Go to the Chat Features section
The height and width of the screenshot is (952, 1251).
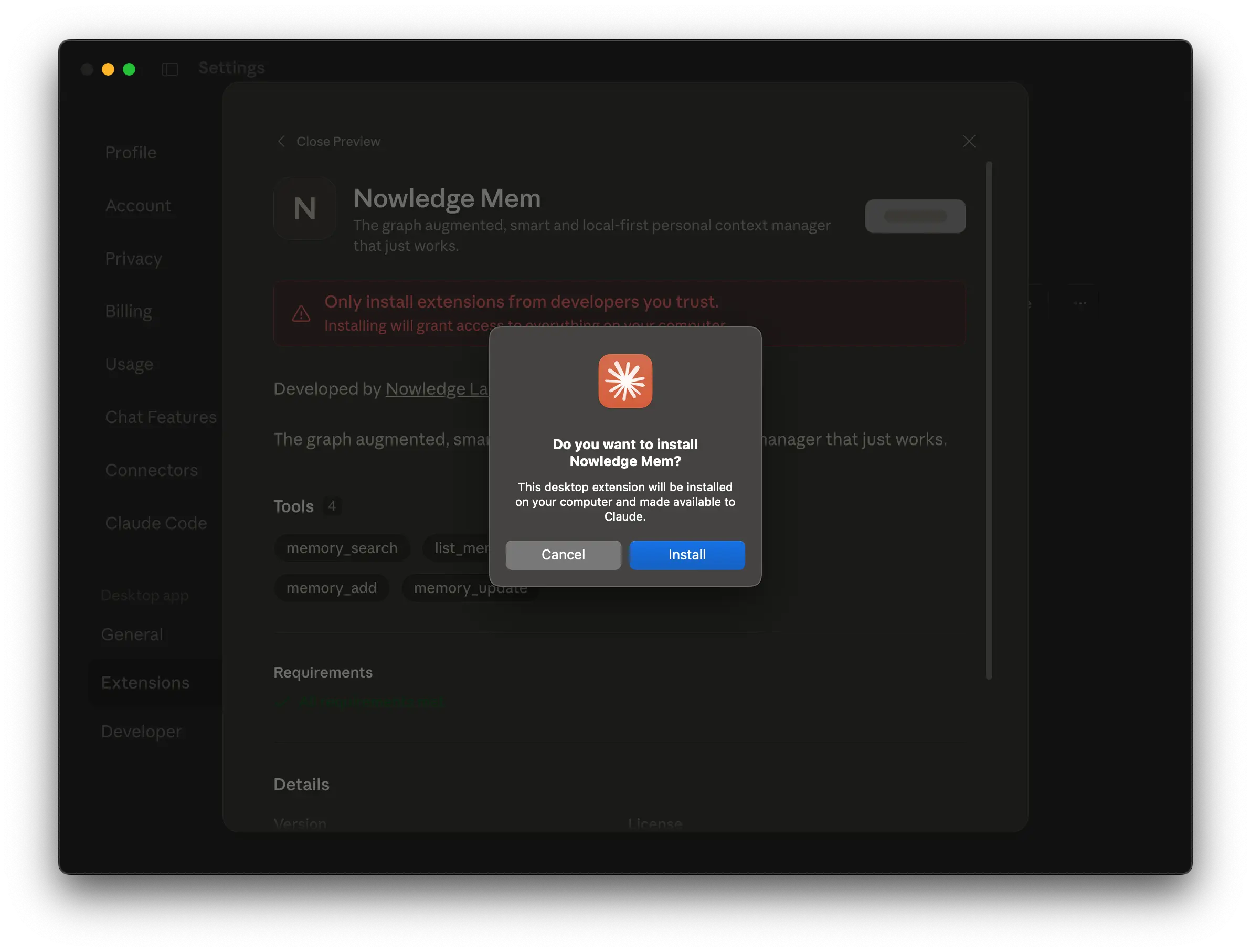(161, 417)
